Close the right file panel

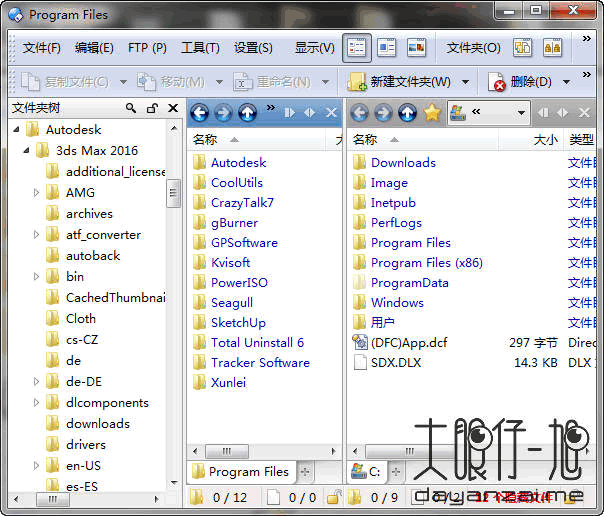pos(584,113)
